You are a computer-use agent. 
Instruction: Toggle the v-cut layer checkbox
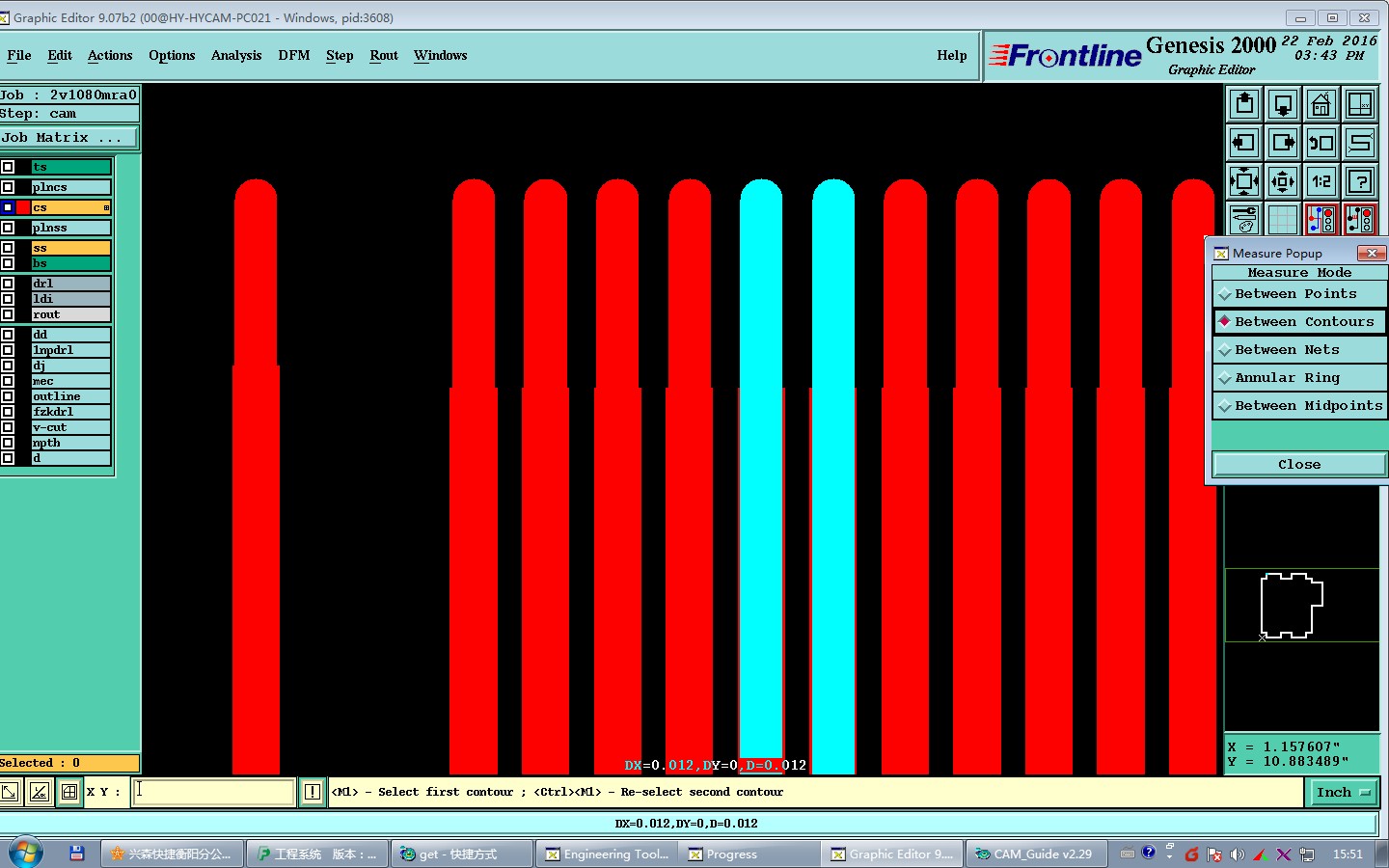tap(8, 427)
